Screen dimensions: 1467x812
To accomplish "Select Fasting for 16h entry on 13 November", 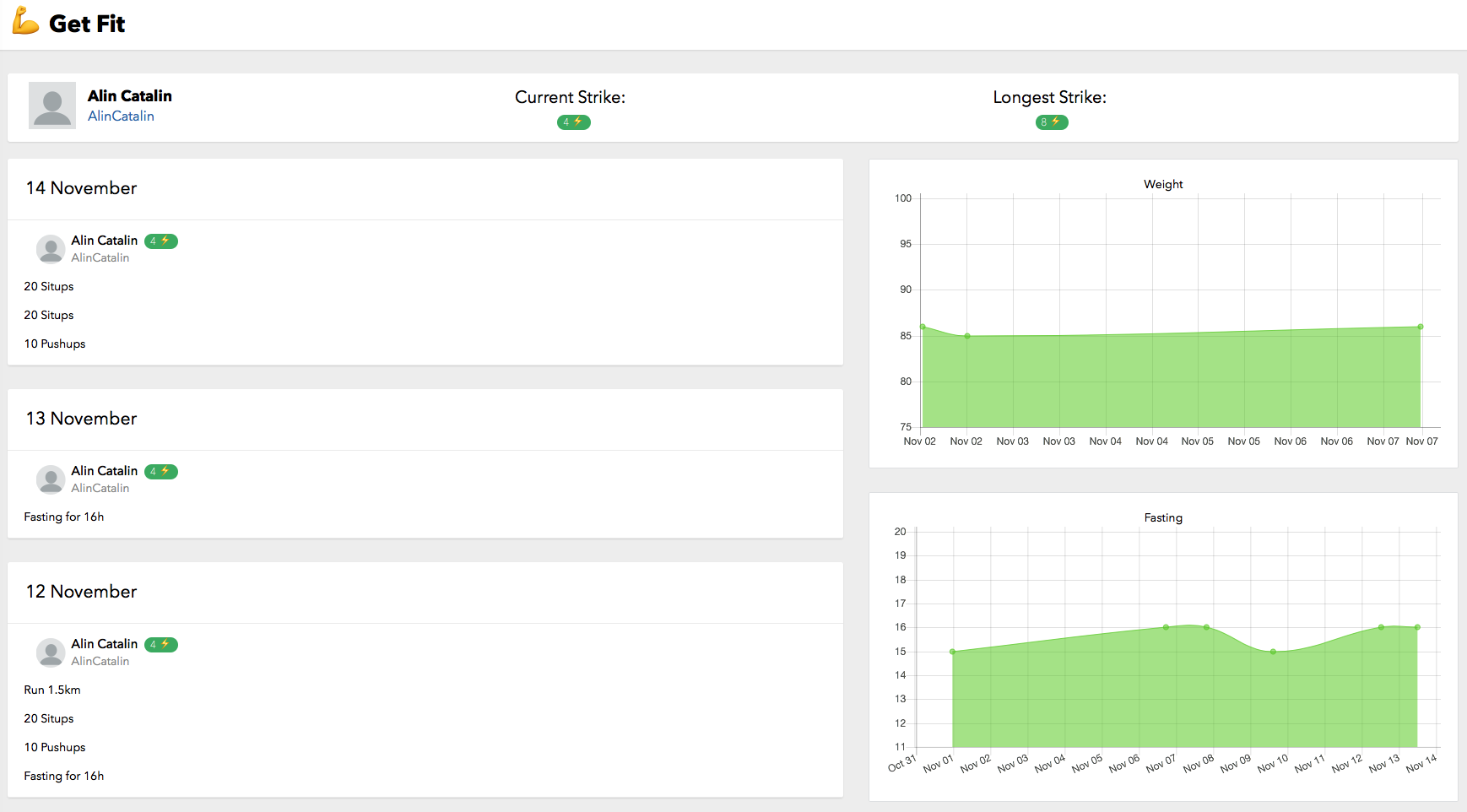I will (64, 517).
